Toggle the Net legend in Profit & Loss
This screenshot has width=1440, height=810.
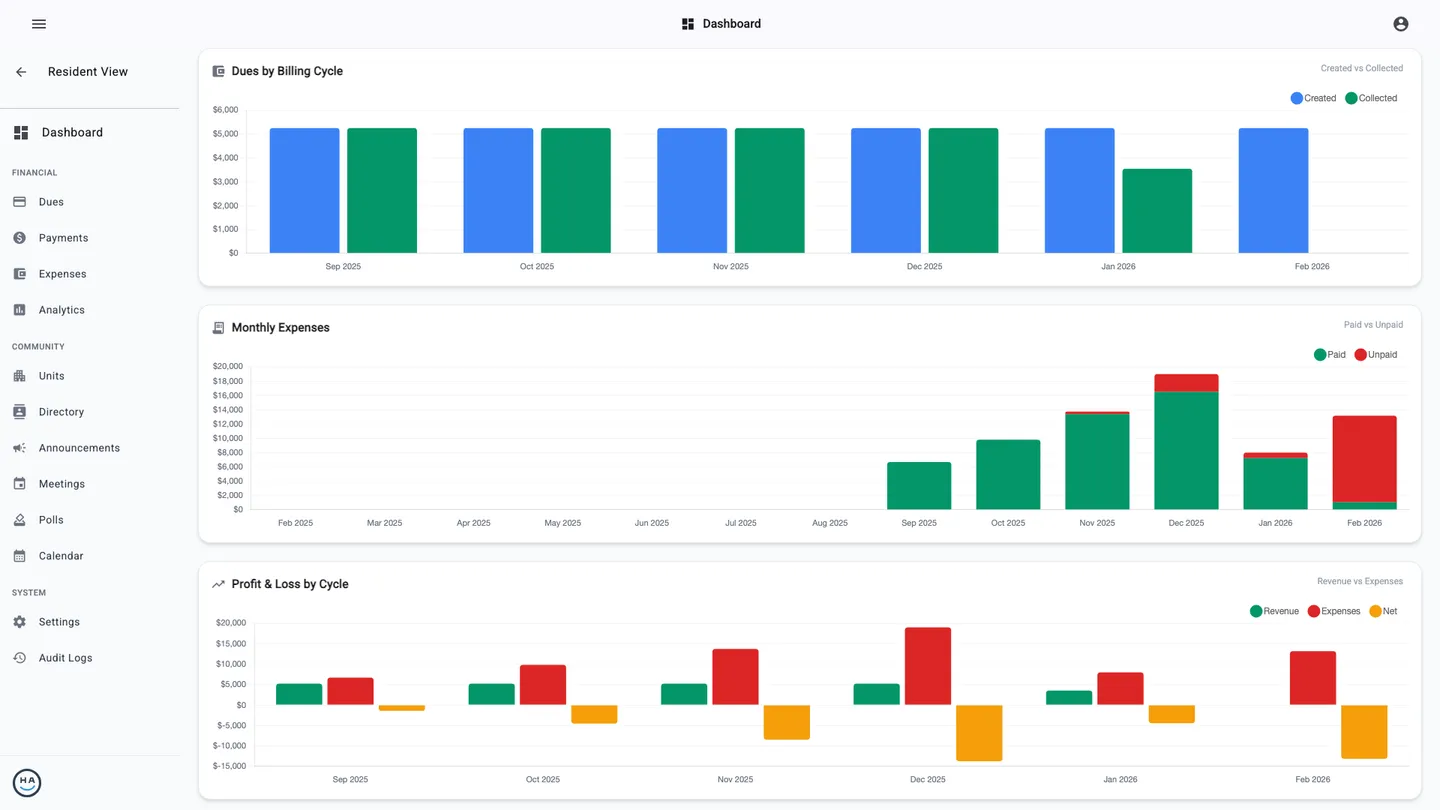pos(1383,611)
